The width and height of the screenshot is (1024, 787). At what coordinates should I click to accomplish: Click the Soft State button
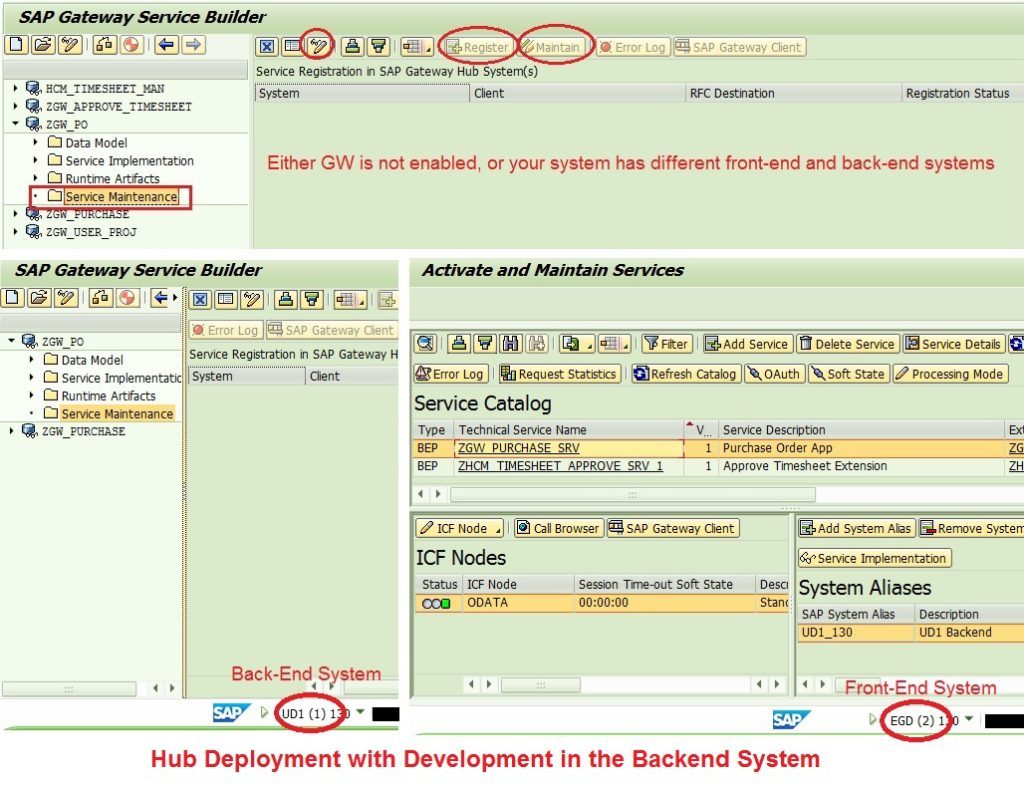848,374
